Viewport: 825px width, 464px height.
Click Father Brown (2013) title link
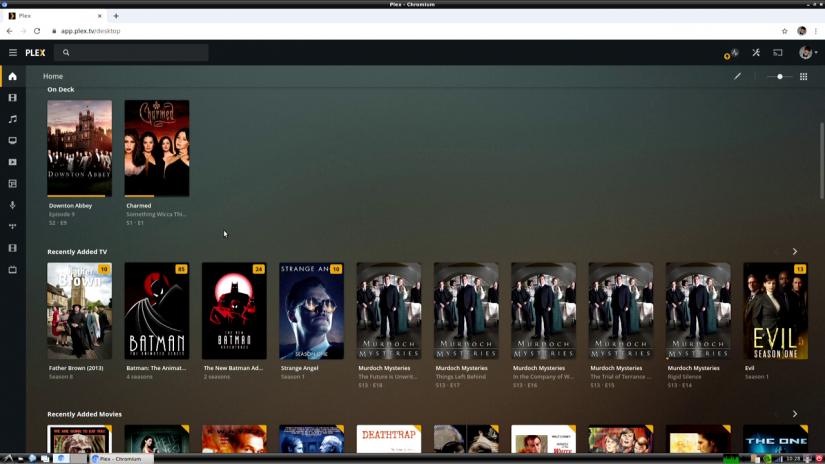click(76, 368)
